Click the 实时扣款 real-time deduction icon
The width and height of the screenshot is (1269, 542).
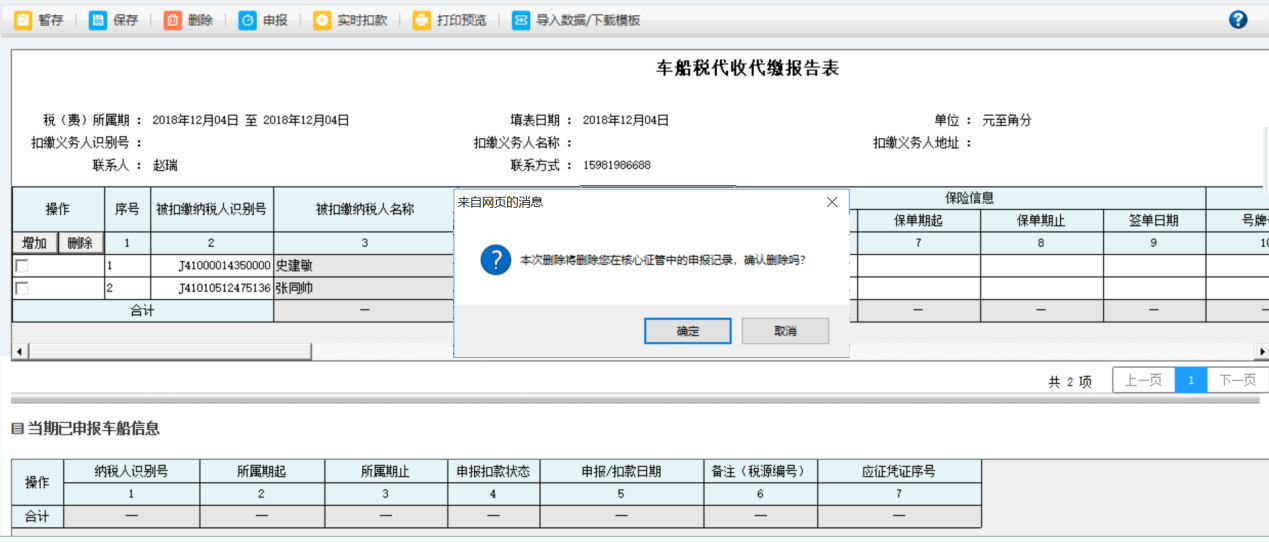click(322, 20)
